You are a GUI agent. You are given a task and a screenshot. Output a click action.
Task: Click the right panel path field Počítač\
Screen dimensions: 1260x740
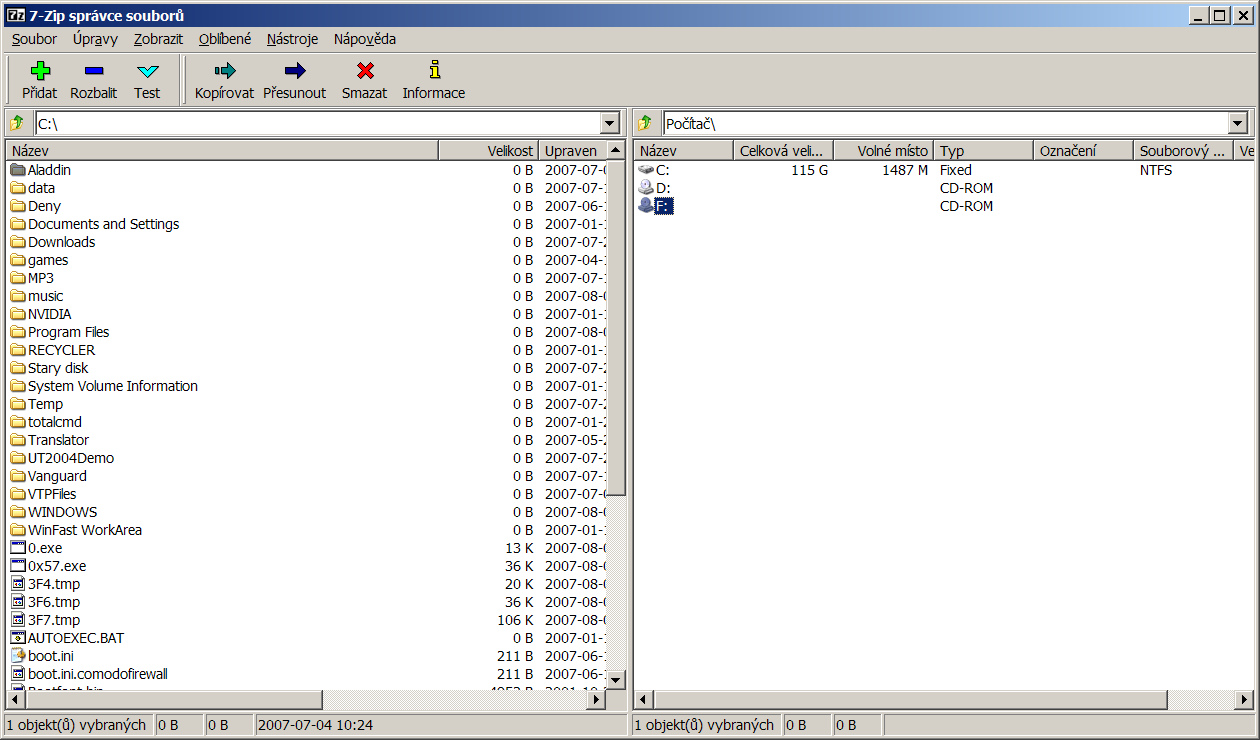(946, 123)
